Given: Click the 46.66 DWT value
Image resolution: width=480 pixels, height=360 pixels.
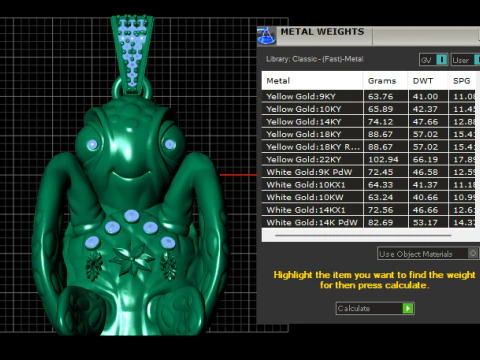Looking at the screenshot, I should click(425, 210).
